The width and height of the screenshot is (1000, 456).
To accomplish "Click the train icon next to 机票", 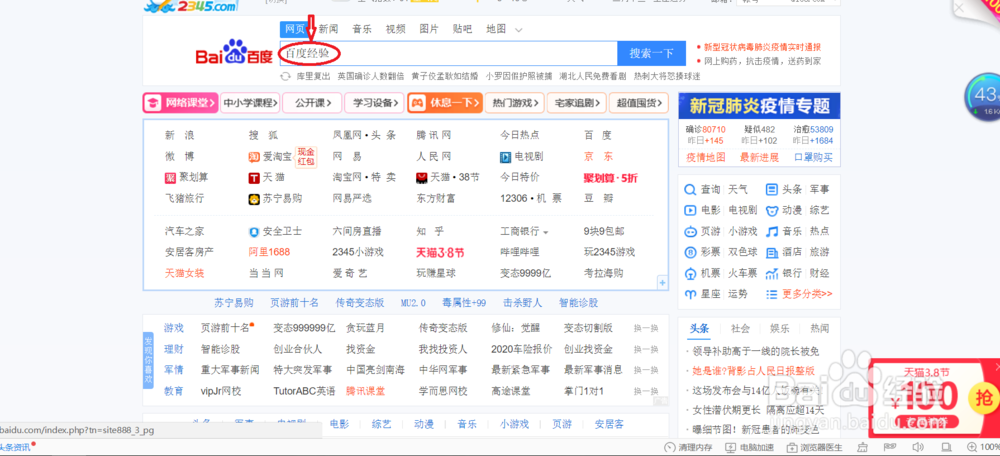I will click(690, 274).
